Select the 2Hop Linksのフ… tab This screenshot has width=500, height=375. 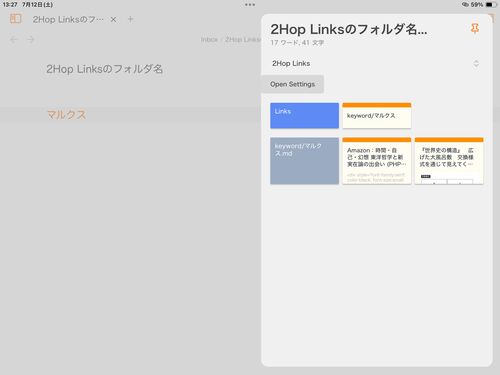tap(68, 20)
